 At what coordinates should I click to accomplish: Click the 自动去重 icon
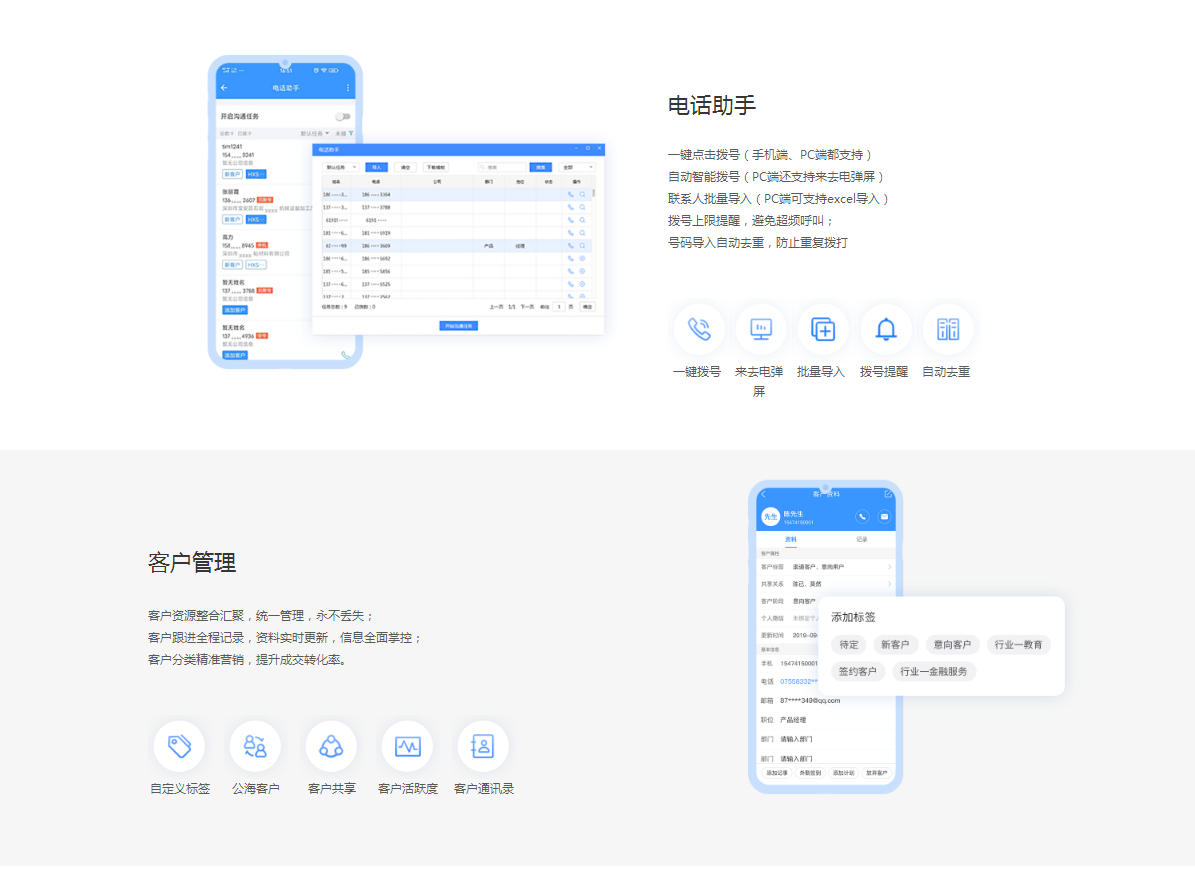coord(947,329)
